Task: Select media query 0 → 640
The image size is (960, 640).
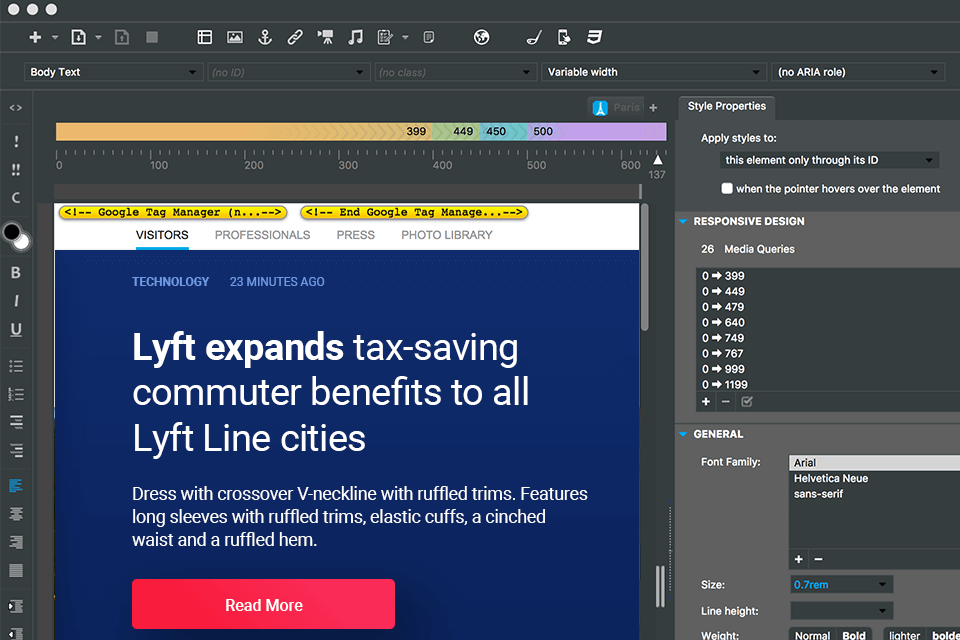Action: coord(723,323)
